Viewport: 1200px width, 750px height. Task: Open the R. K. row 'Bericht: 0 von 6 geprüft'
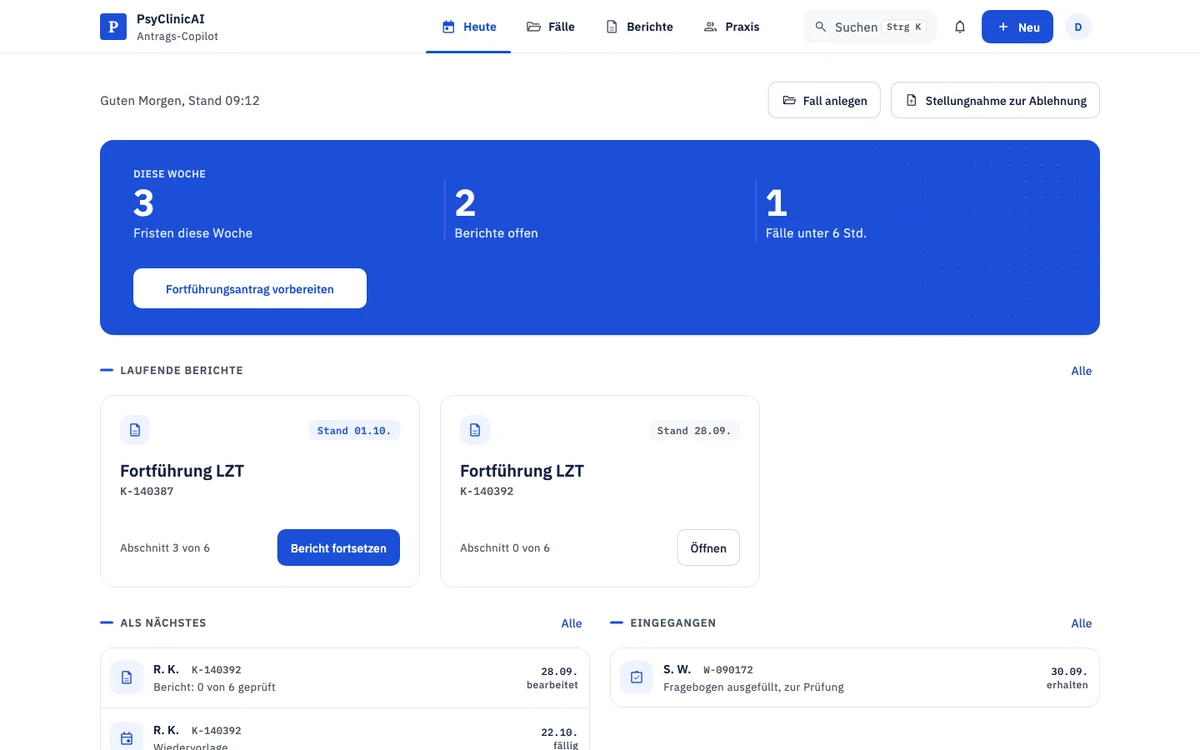(344, 677)
